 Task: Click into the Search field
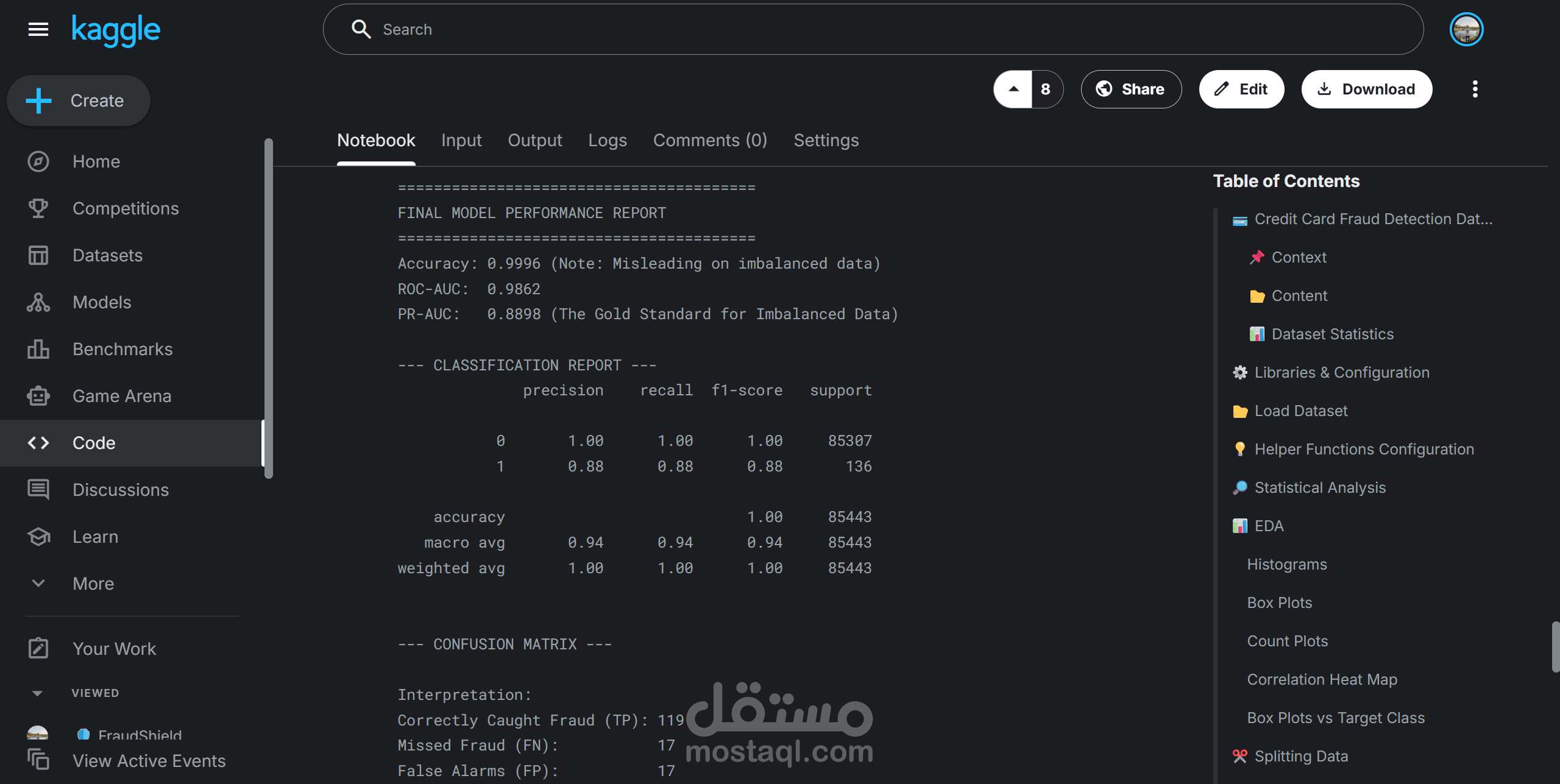(871, 29)
